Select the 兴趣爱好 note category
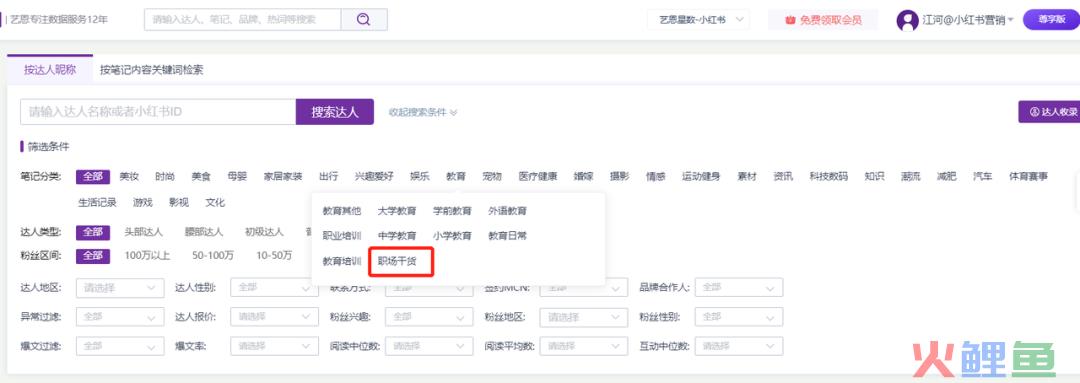This screenshot has width=1080, height=383. [x=374, y=176]
